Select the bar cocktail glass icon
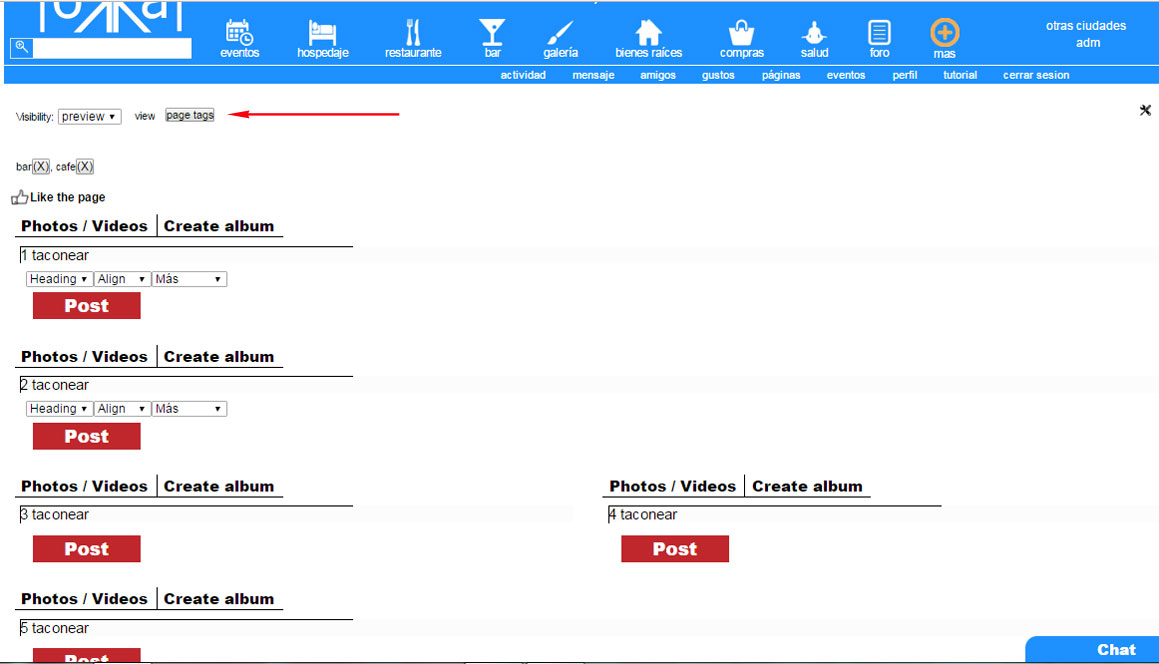Viewport: 1159px width, 664px height. click(492, 32)
